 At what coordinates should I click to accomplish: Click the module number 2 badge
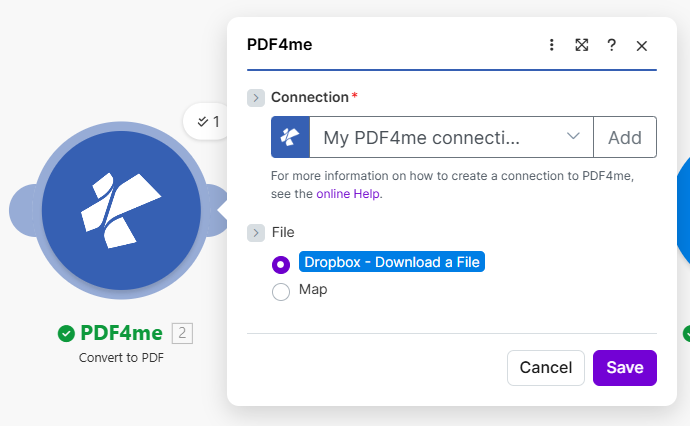(x=182, y=333)
